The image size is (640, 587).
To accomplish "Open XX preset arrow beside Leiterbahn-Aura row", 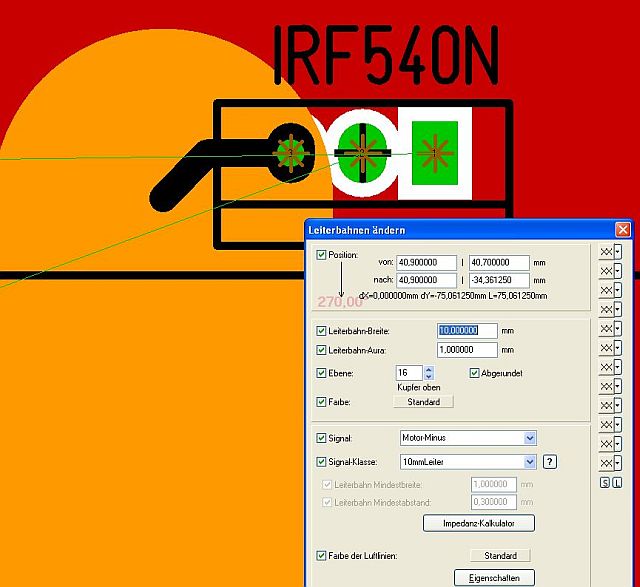I will [x=618, y=348].
